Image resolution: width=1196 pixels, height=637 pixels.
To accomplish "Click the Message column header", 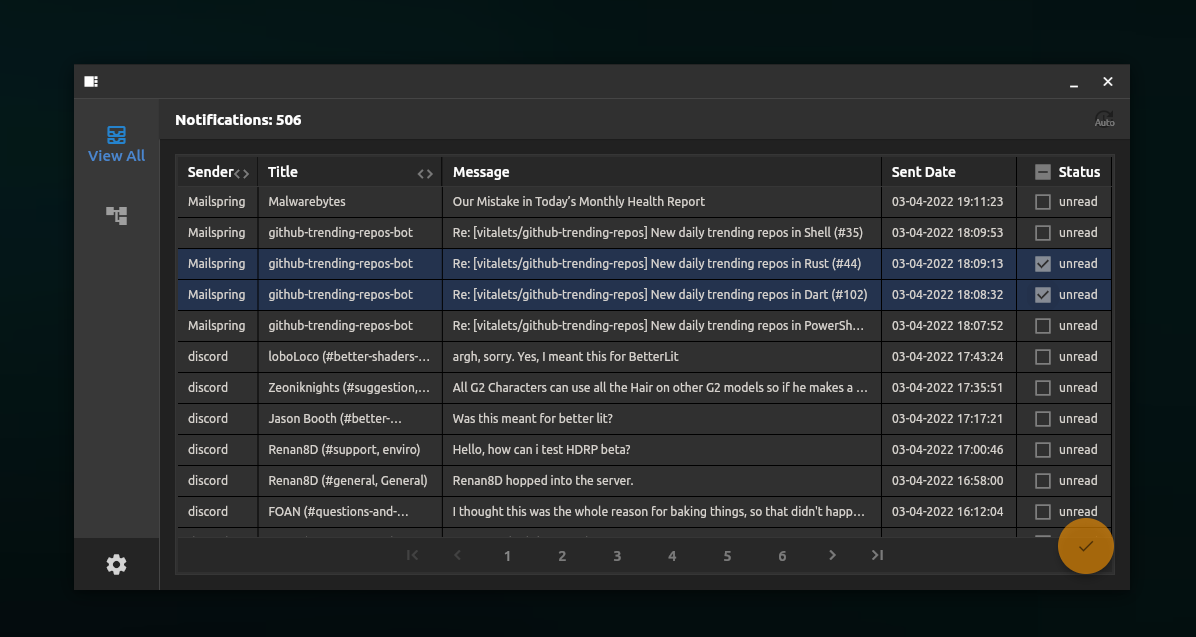I will coord(481,172).
